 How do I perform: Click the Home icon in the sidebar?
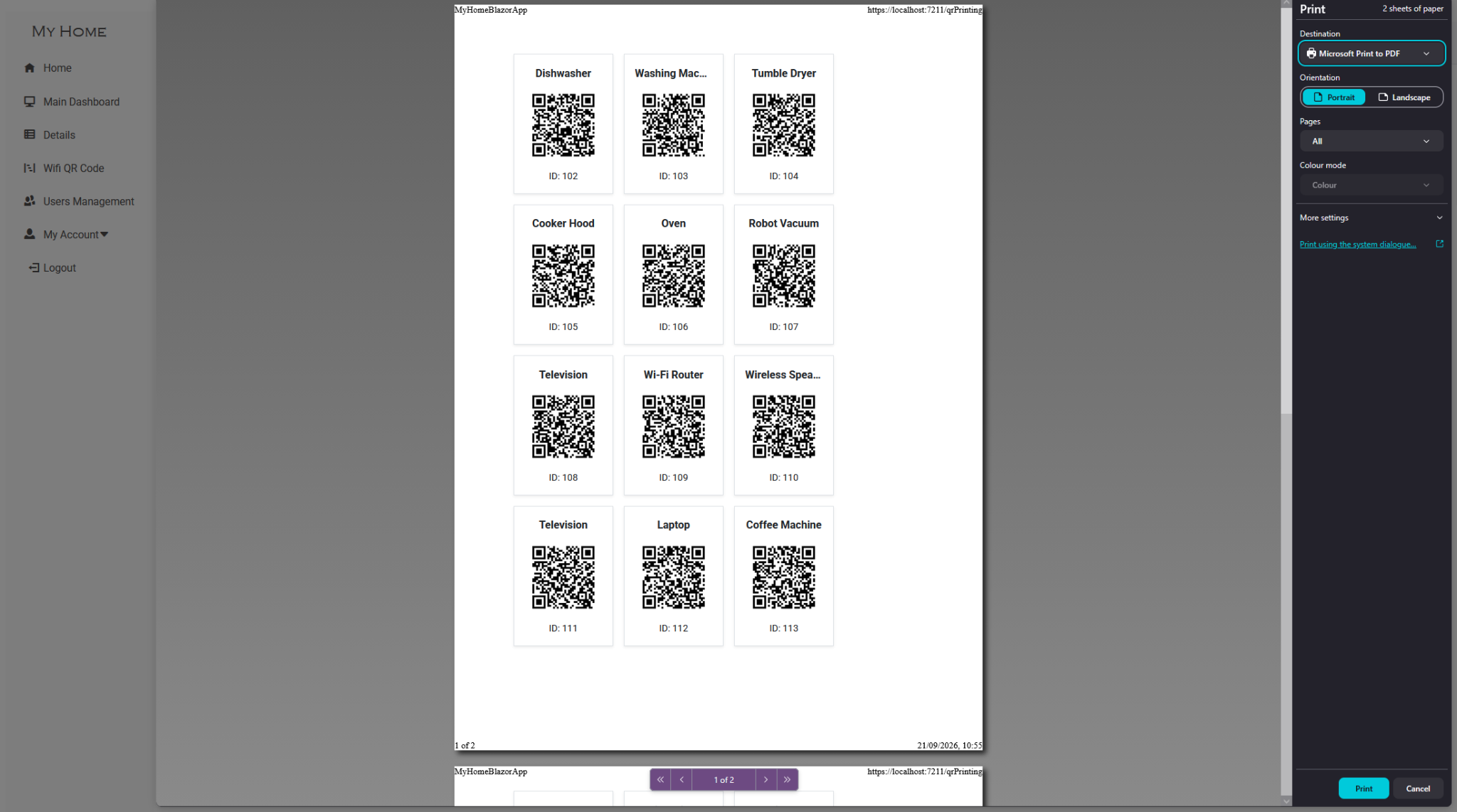click(x=29, y=68)
